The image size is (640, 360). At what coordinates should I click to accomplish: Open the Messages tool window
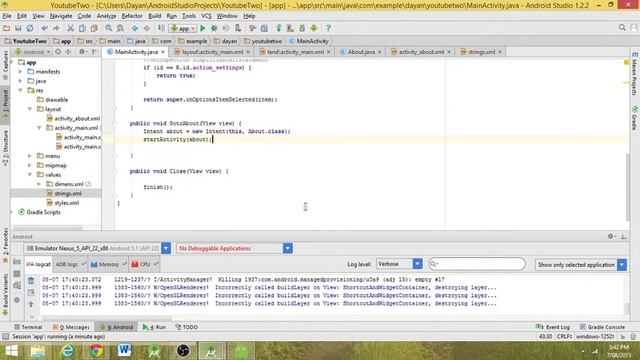(71, 327)
